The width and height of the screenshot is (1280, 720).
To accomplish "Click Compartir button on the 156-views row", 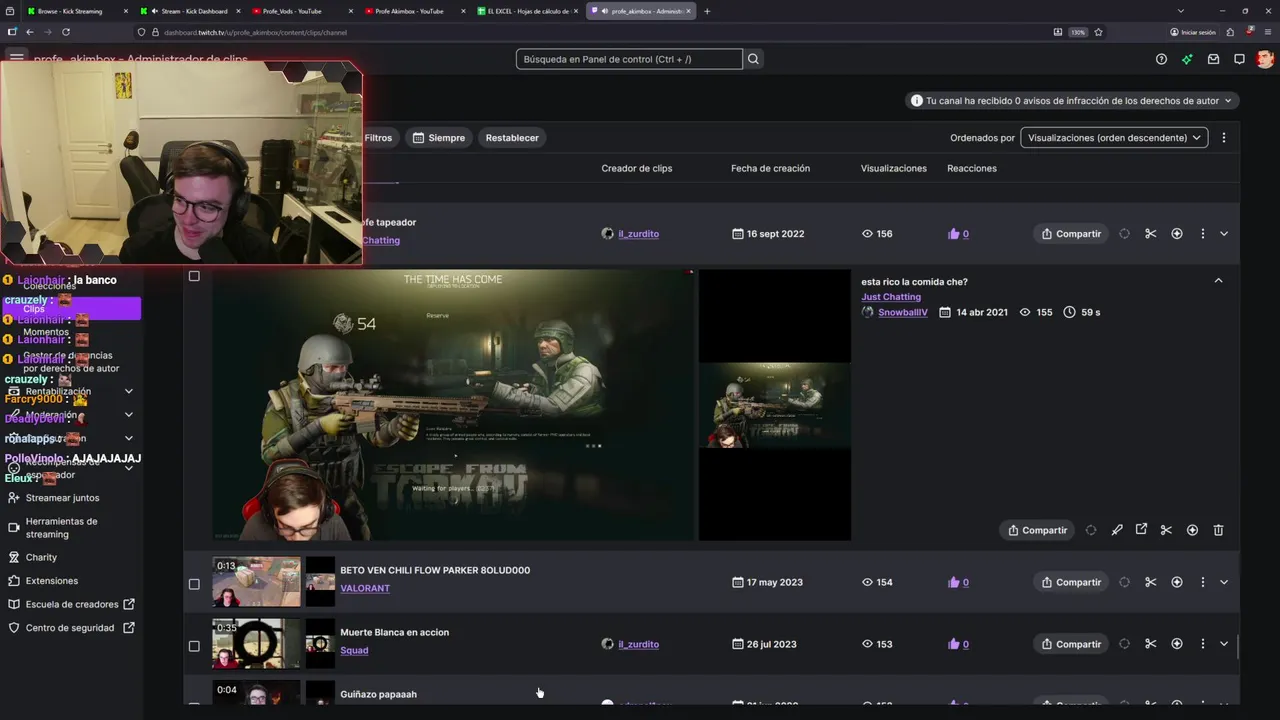I will click(1071, 234).
